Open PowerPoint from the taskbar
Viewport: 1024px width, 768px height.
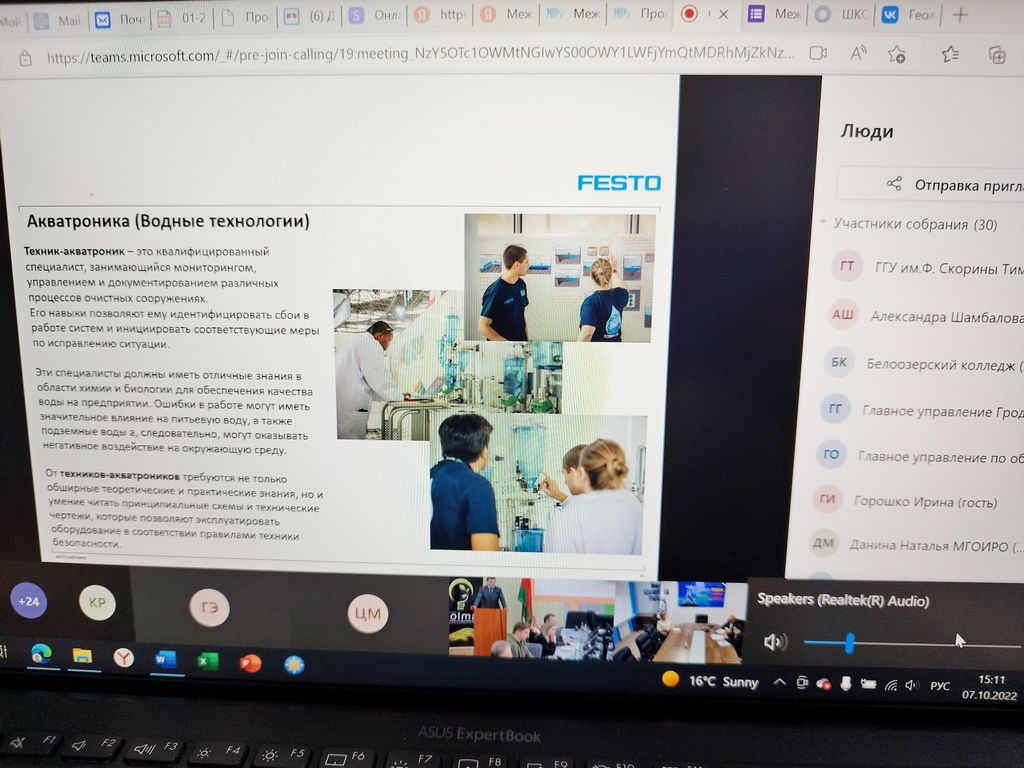point(250,662)
